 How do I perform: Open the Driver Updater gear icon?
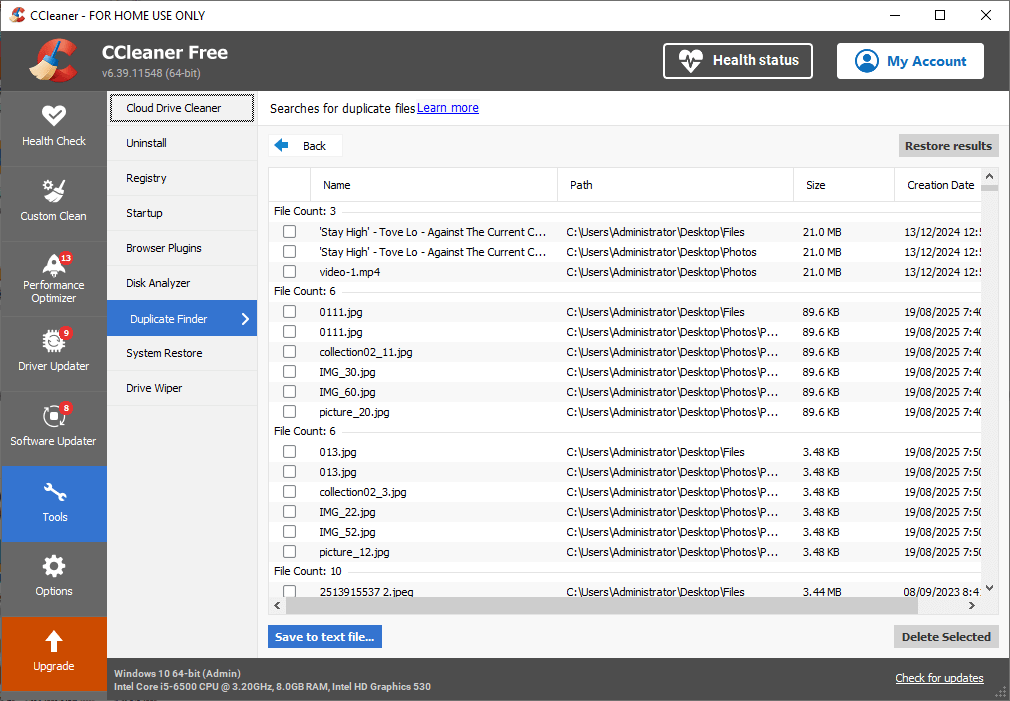click(54, 340)
